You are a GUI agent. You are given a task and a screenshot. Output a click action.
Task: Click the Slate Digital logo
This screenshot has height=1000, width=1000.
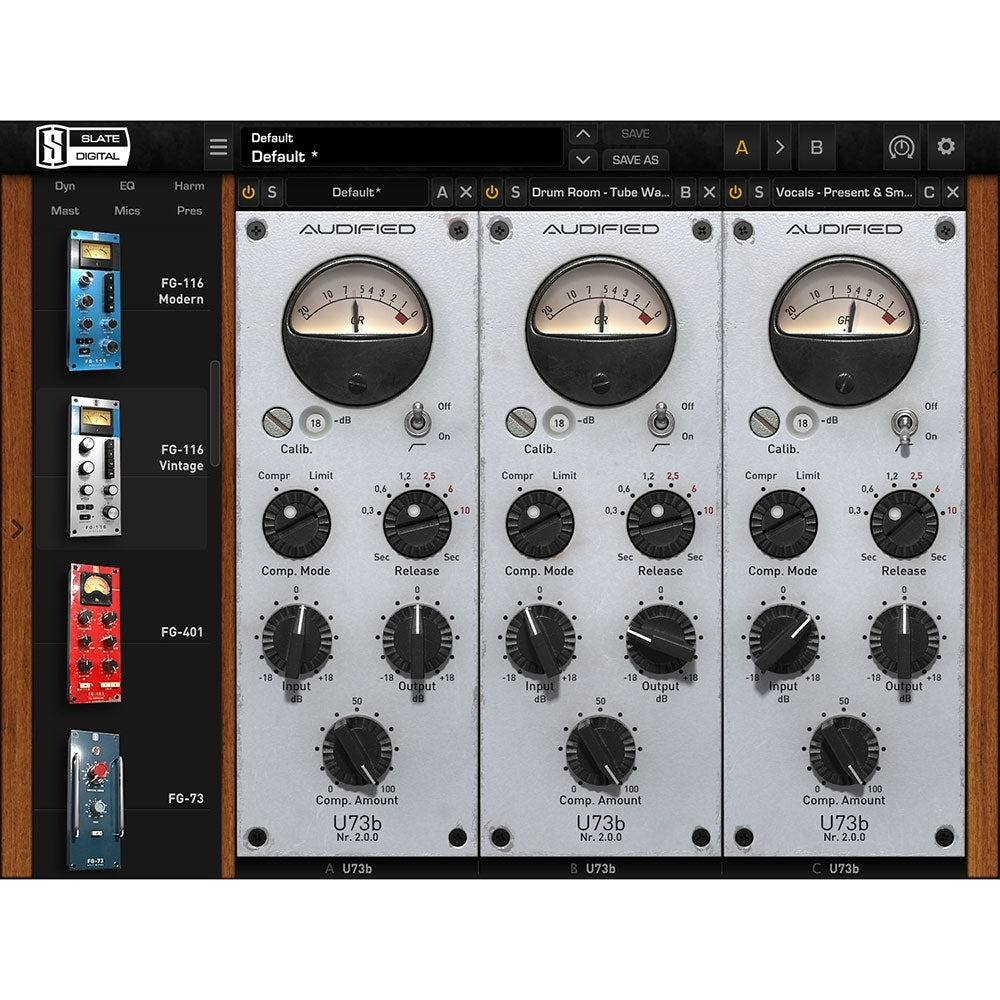pos(83,147)
